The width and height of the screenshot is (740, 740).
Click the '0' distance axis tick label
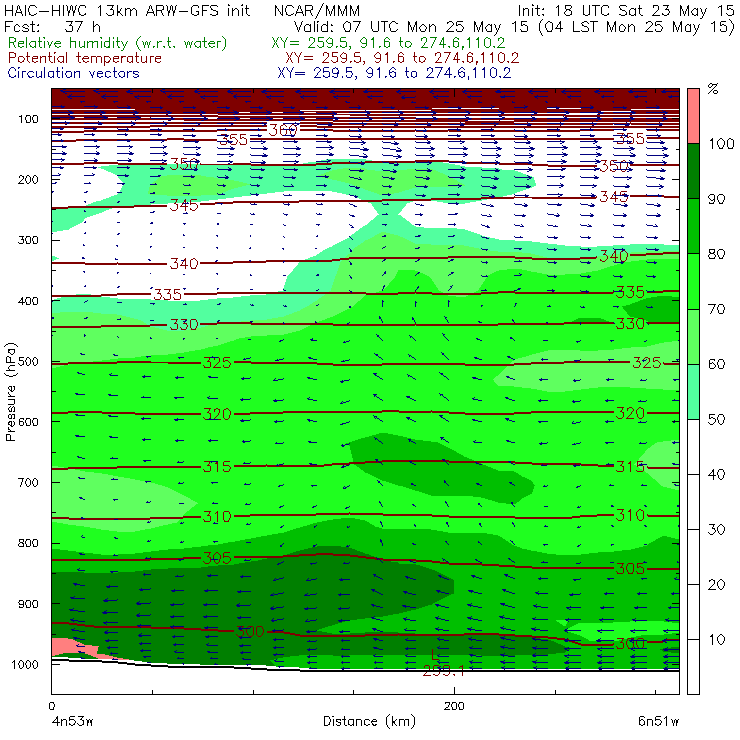click(52, 706)
